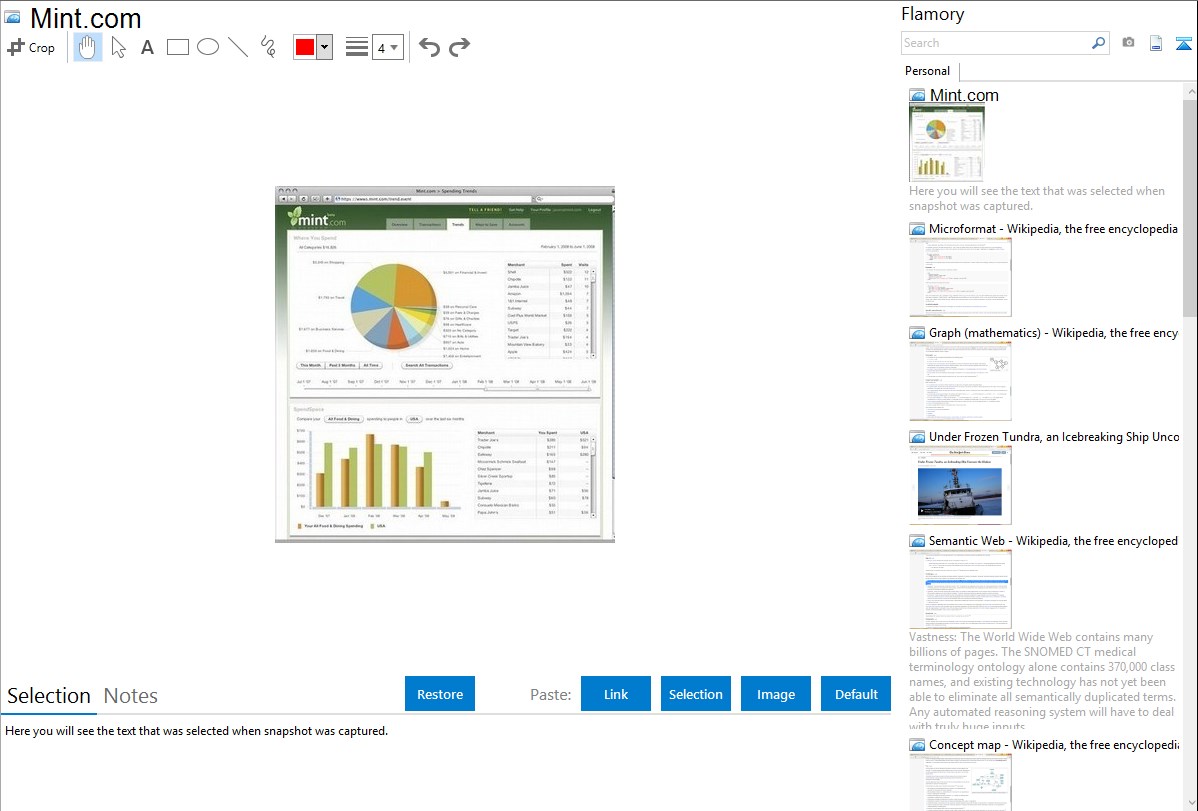Click the Graph (mathematics) thumbnail
Screen dimensions: 1198x811
(x=960, y=381)
